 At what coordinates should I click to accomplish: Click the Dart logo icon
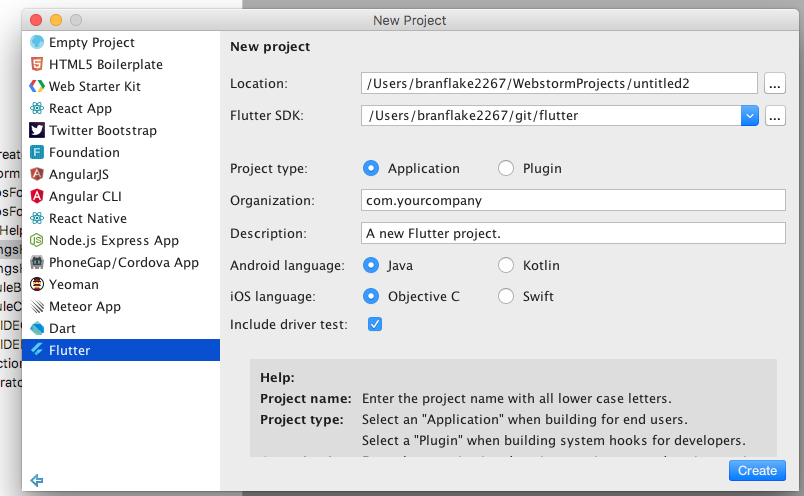tap(37, 328)
